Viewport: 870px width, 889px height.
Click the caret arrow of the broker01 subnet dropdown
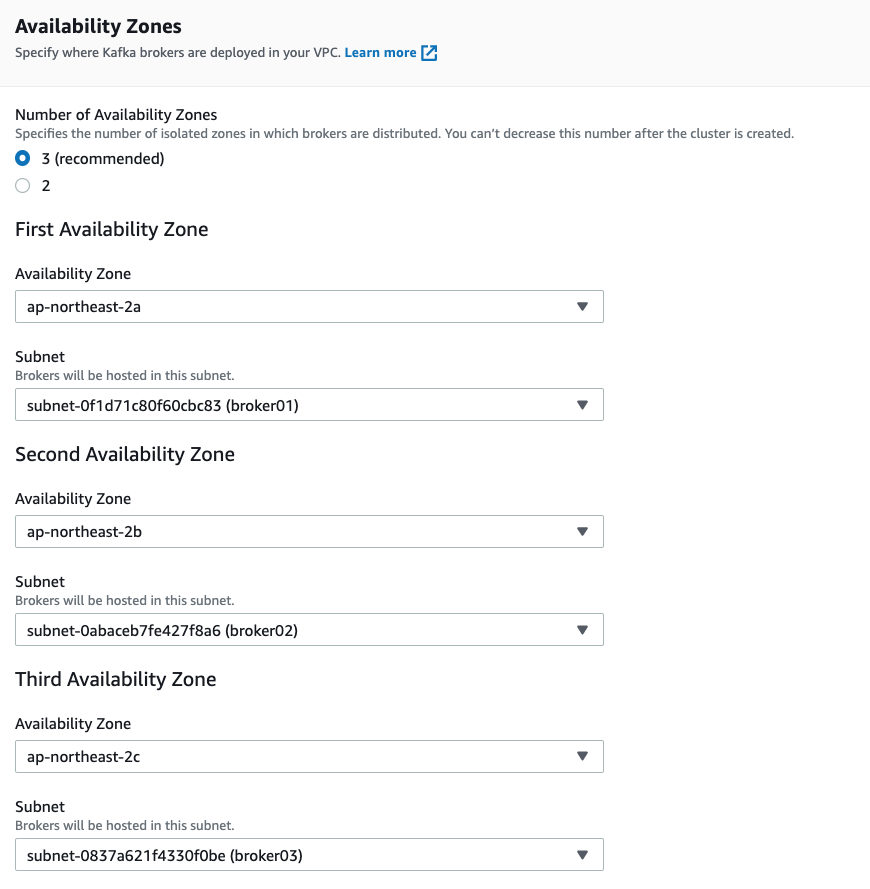[582, 405]
